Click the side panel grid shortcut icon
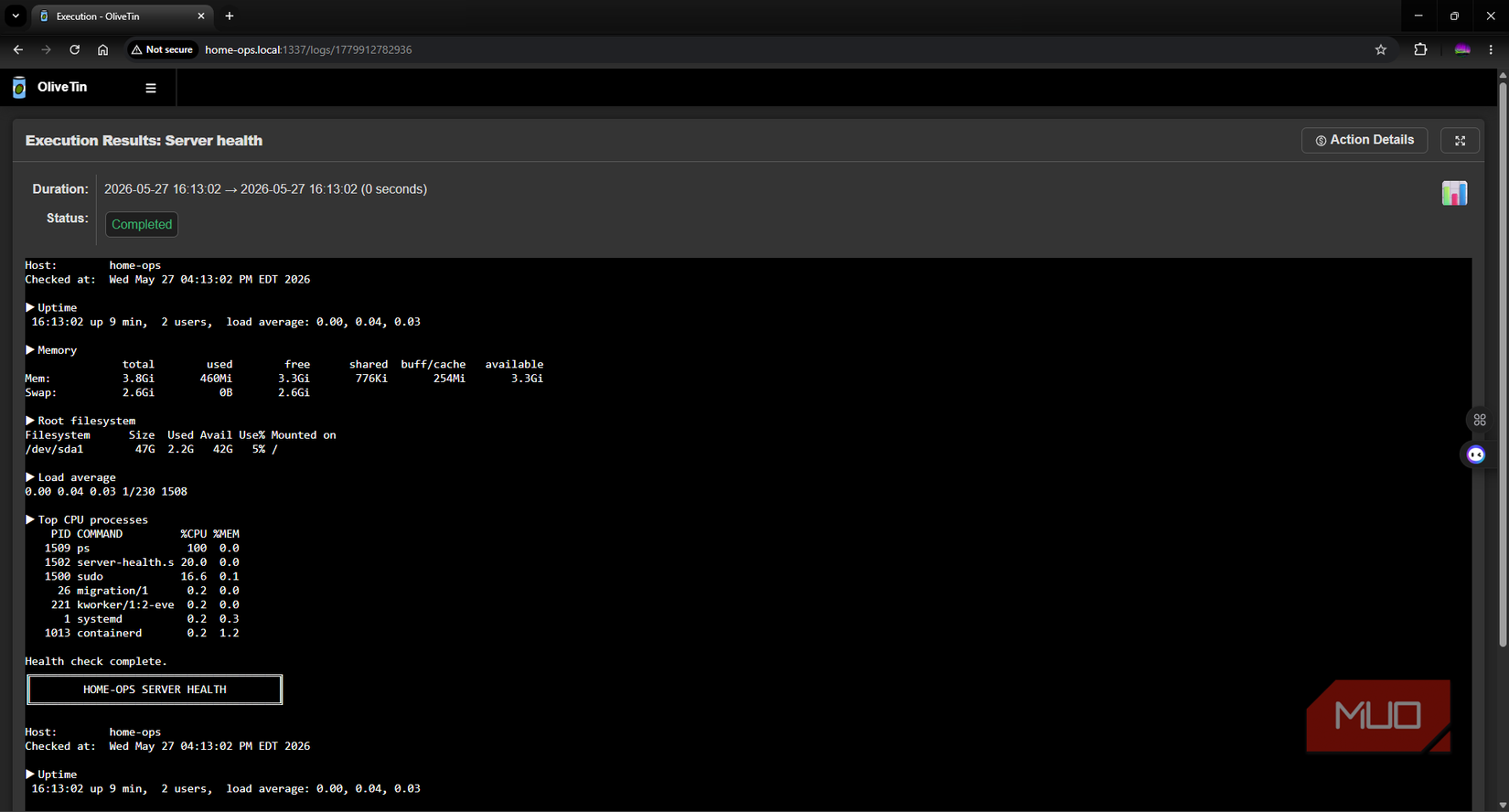Viewport: 1509px width, 812px height. (x=1480, y=420)
